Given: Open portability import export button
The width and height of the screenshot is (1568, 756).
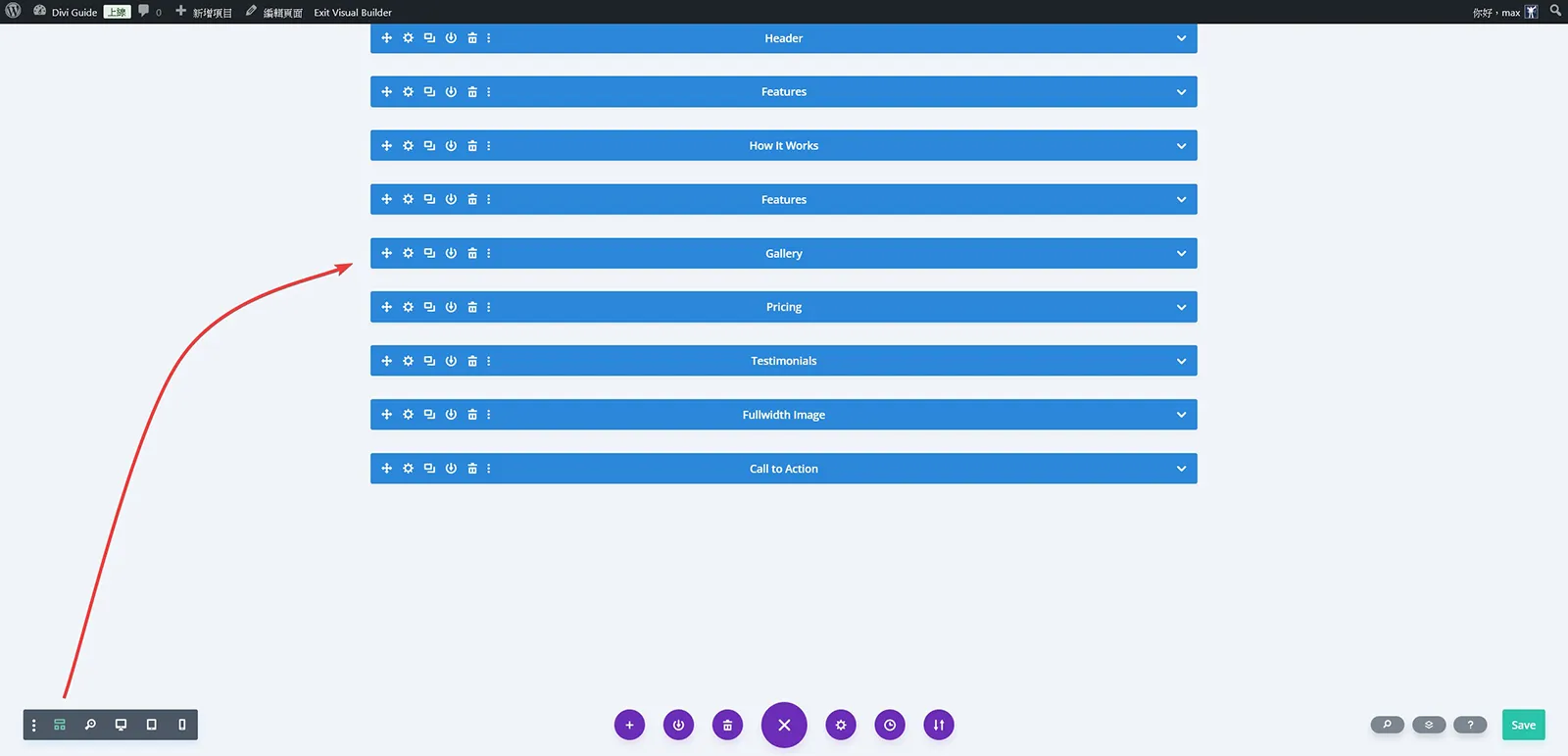Looking at the screenshot, I should point(939,726).
